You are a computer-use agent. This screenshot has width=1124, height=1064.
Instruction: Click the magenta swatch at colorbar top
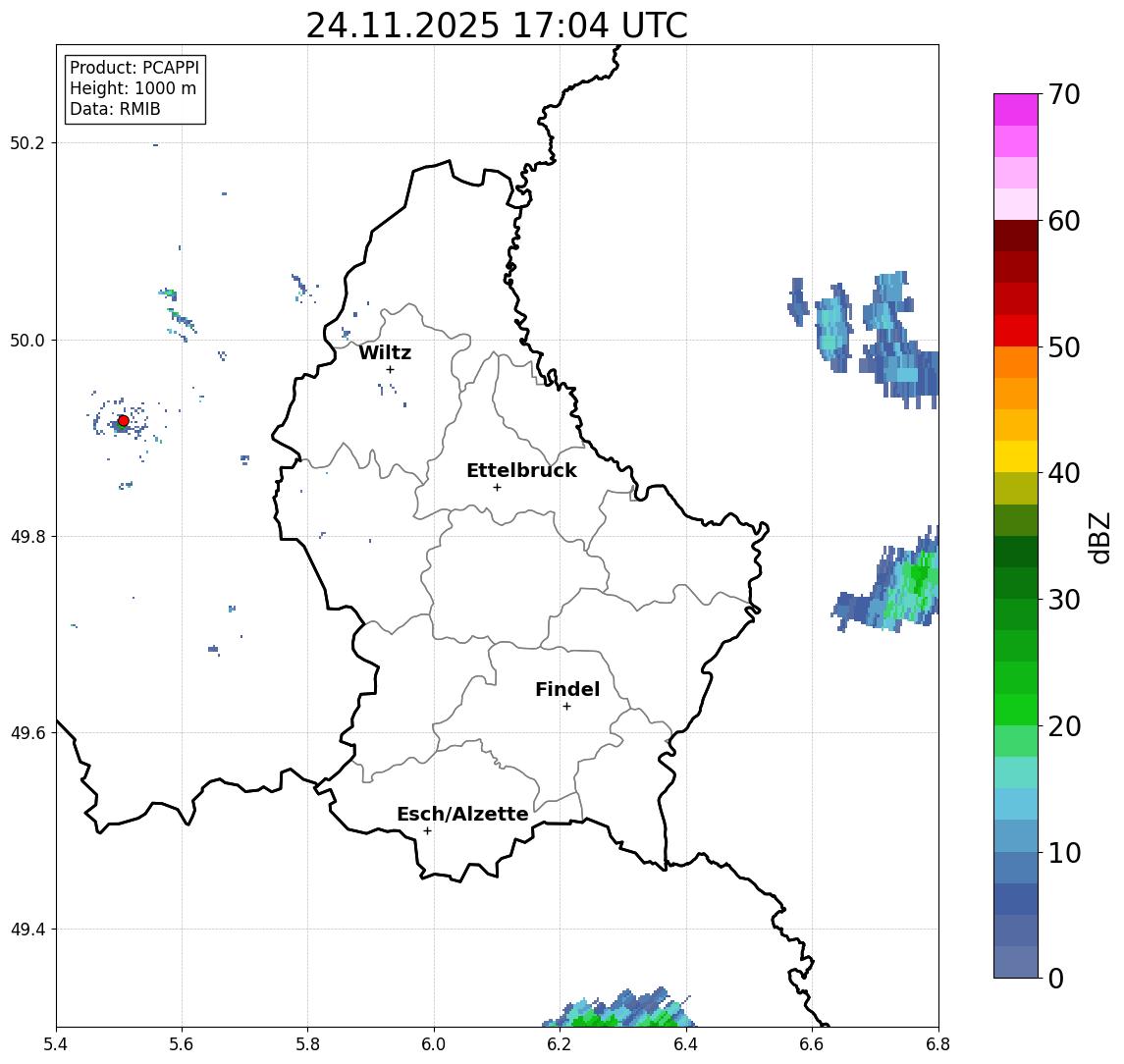[1016, 110]
